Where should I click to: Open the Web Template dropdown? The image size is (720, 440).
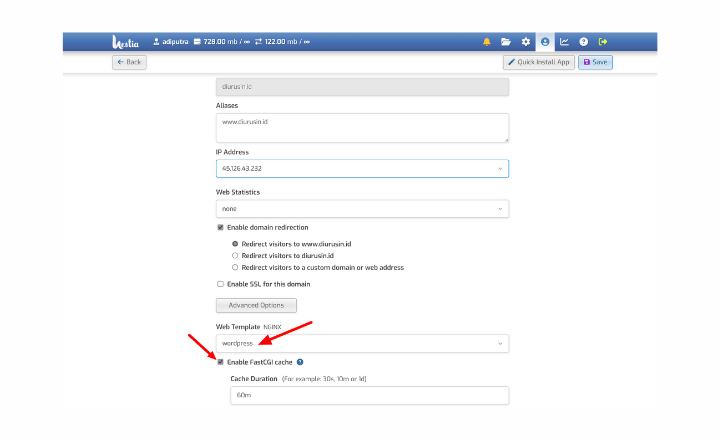point(362,344)
